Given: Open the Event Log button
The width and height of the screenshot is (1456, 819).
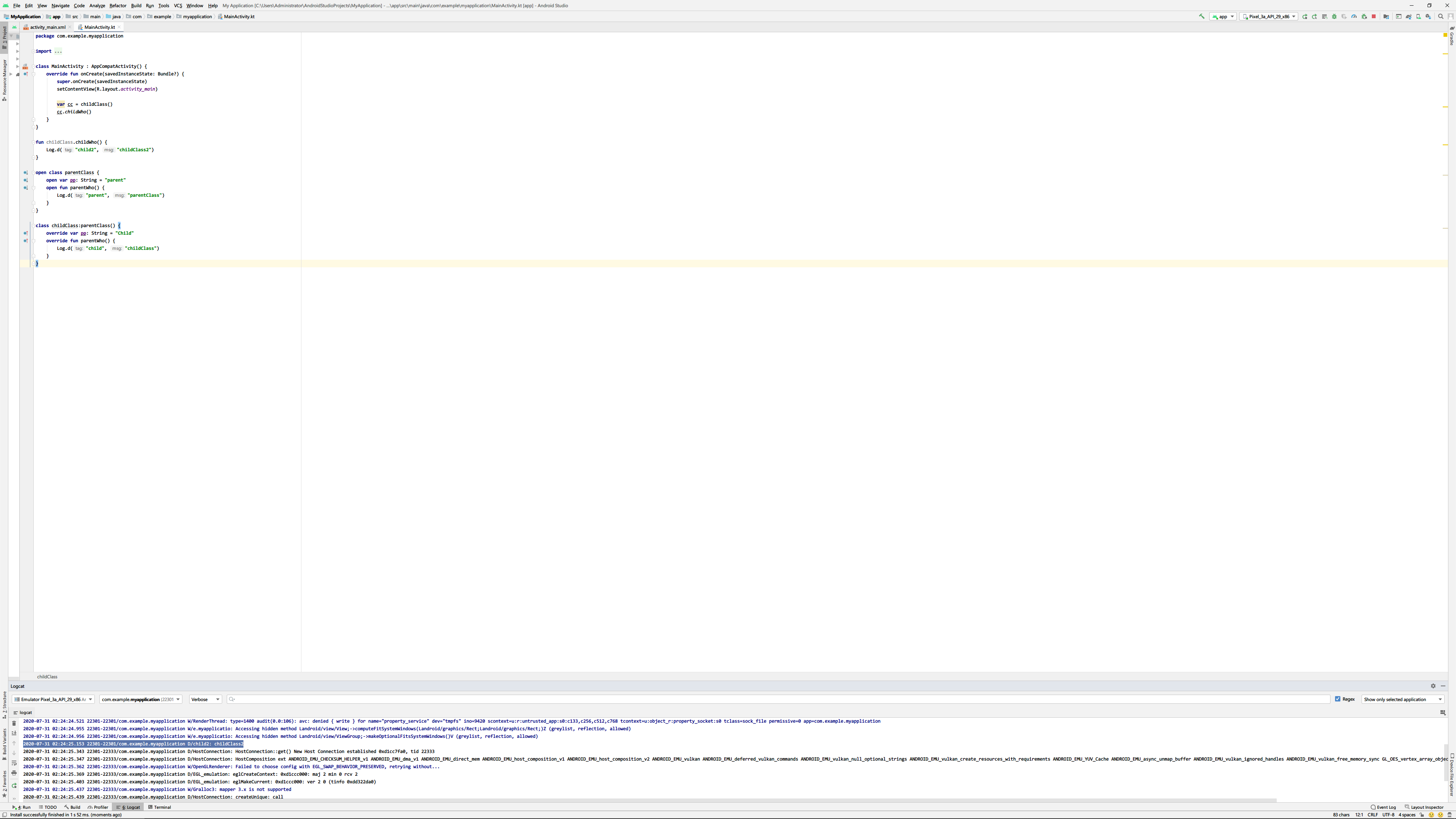Looking at the screenshot, I should click(1383, 807).
